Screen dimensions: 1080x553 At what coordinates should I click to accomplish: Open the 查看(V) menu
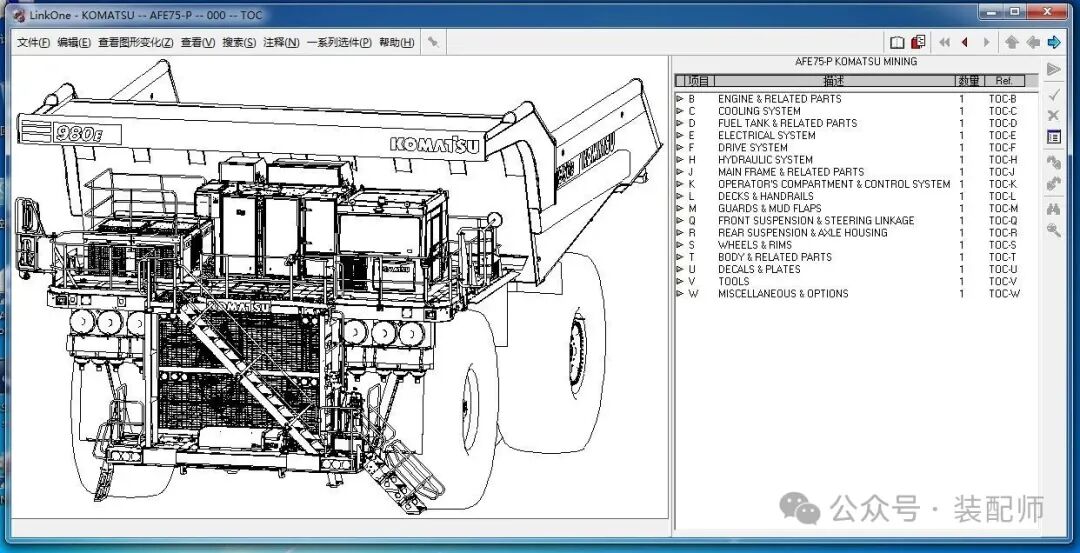click(198, 43)
